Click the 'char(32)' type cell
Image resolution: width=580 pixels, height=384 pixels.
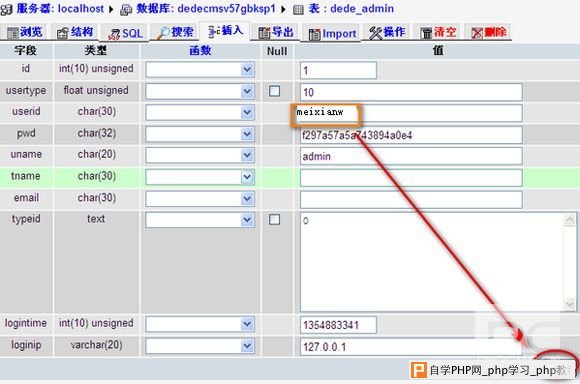[x=97, y=133]
